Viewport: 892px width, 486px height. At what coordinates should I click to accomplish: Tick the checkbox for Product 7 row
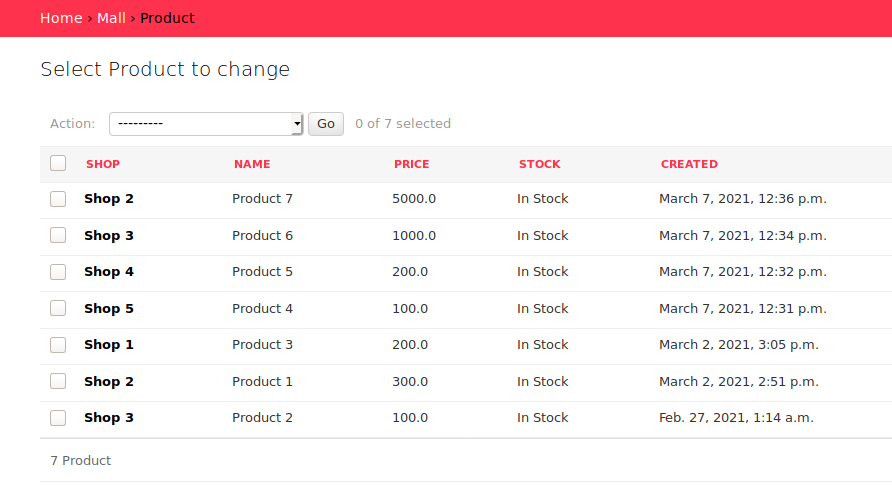pyautogui.click(x=58, y=199)
